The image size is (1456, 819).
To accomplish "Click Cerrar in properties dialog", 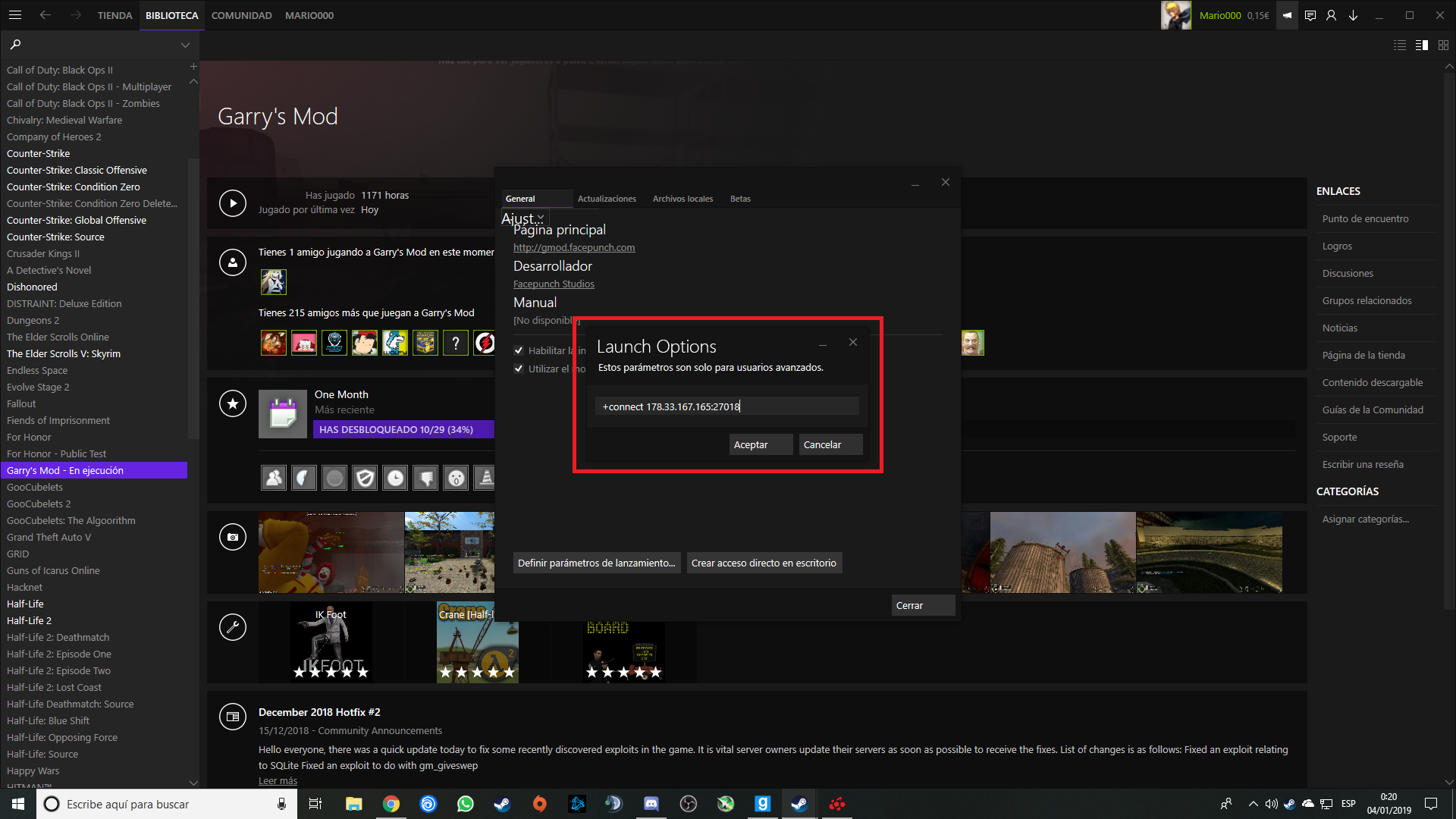I will tap(923, 605).
